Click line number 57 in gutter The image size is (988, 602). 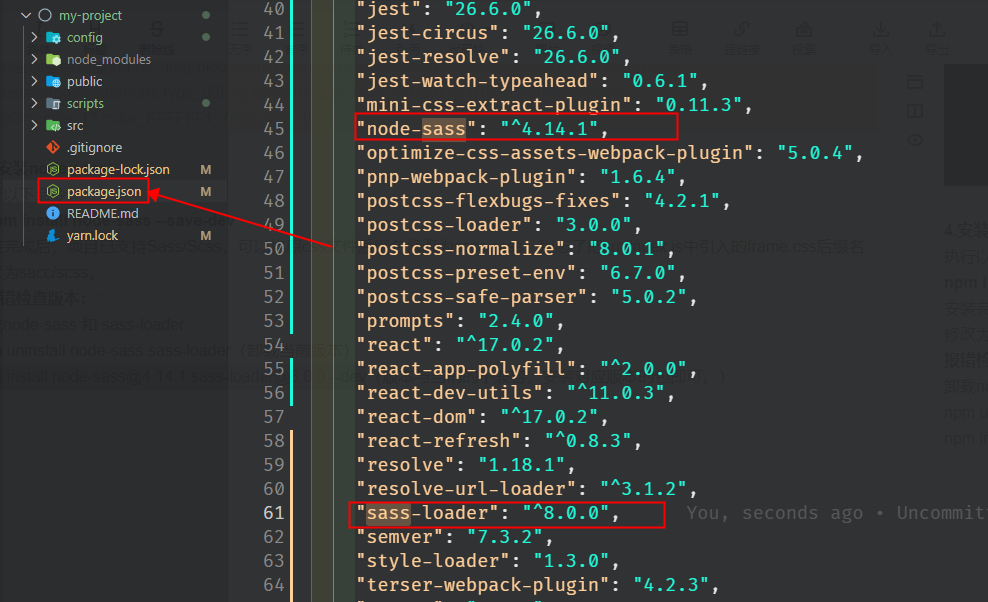(x=274, y=417)
